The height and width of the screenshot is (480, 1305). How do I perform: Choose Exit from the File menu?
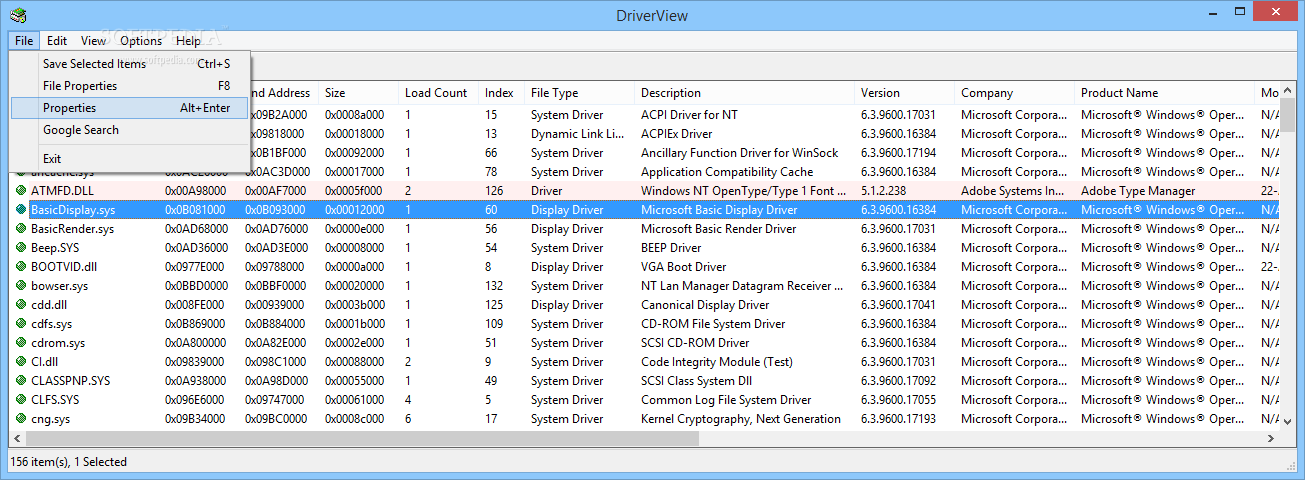(x=129, y=158)
